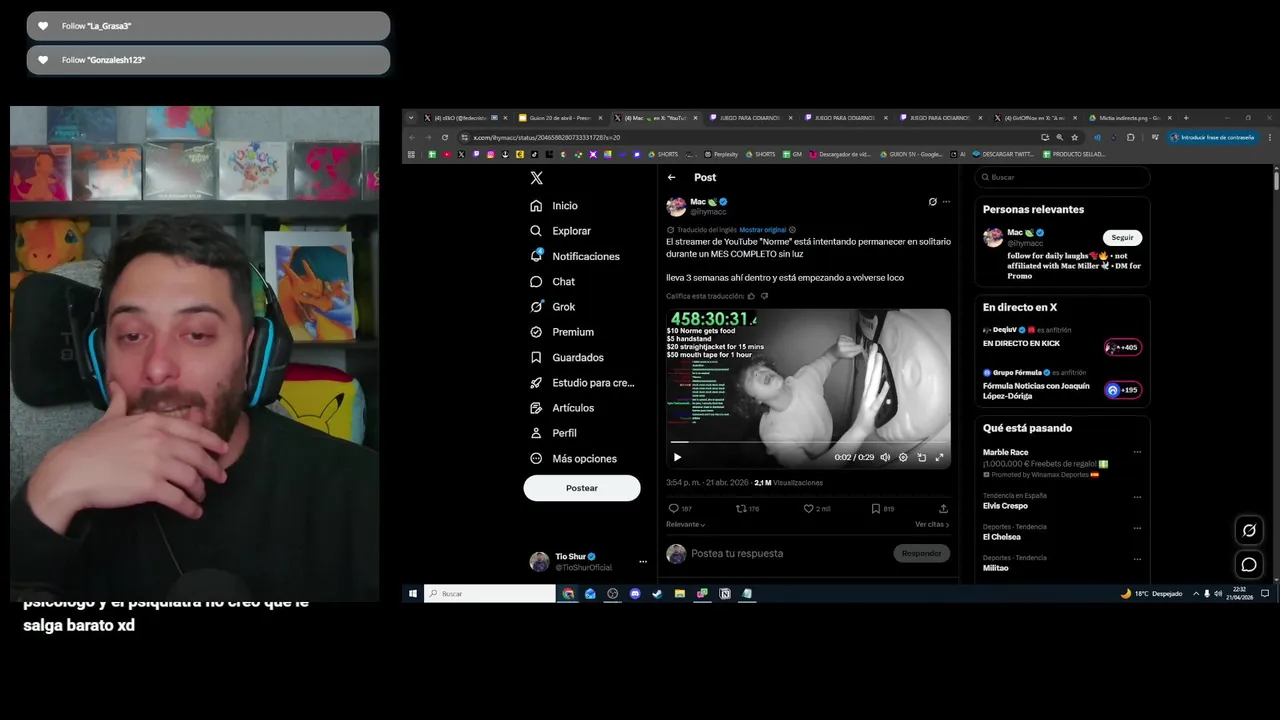Open Perplexity bookmark
Image resolution: width=1280 pixels, height=720 pixels.
click(x=721, y=154)
